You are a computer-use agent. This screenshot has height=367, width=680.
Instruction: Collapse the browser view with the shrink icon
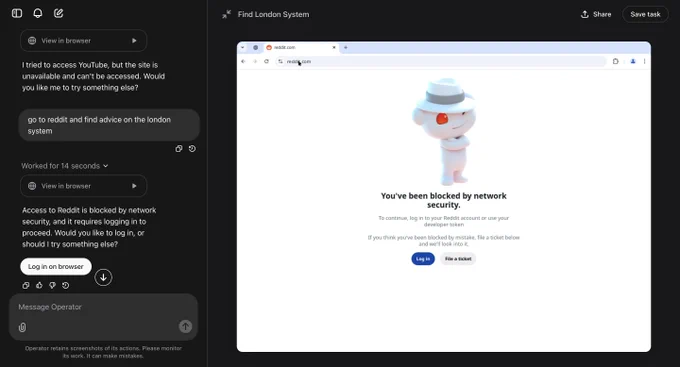226,14
